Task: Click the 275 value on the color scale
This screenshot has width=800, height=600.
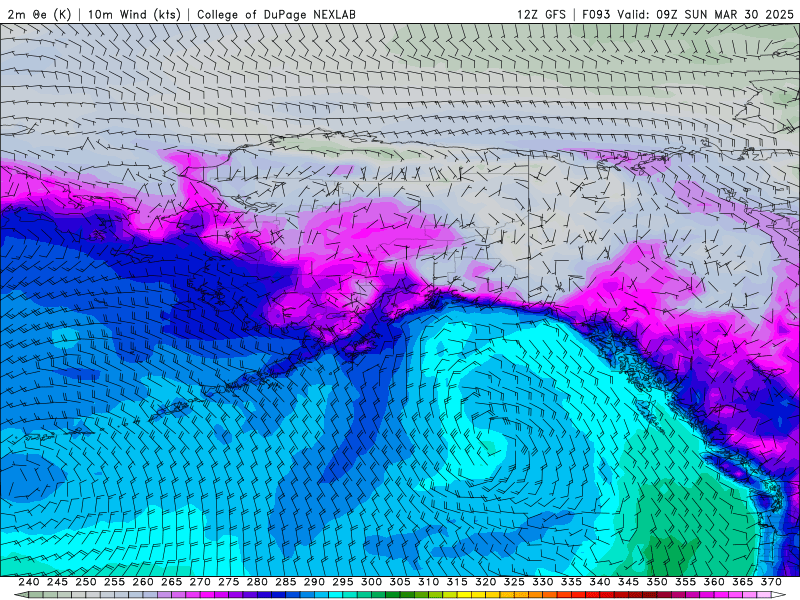Action: tap(229, 582)
